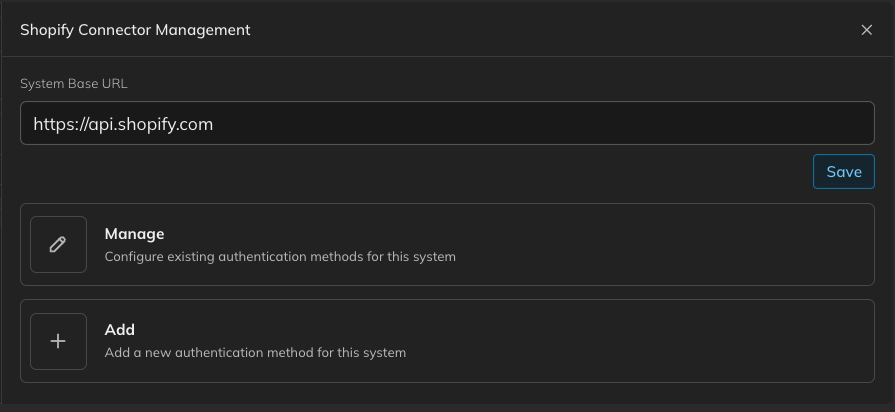Click the pencil edit icon in Manage card
Screen dimensions: 895x412
click(58, 244)
